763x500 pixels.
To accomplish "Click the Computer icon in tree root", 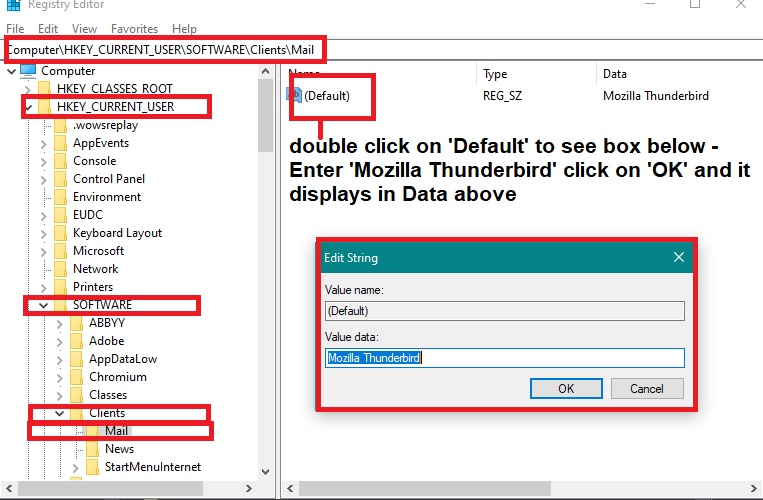I will pos(28,71).
